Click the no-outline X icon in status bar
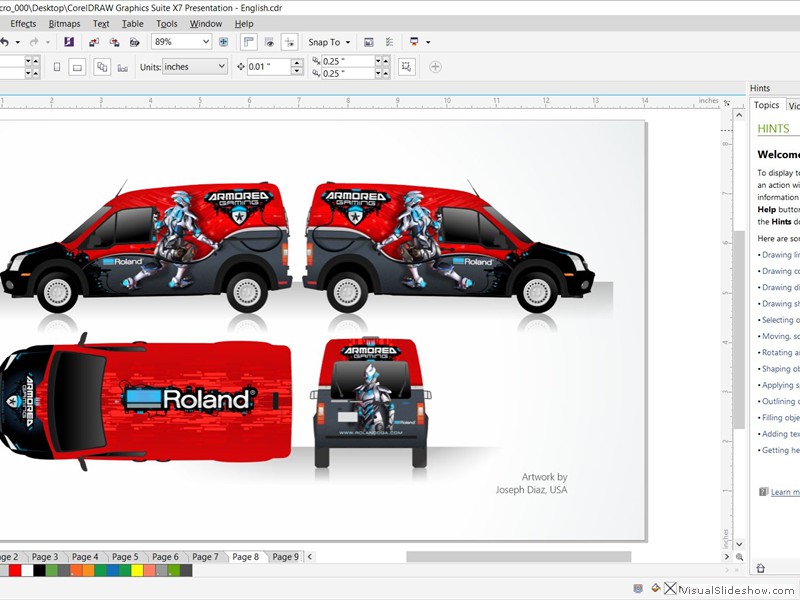 (670, 588)
